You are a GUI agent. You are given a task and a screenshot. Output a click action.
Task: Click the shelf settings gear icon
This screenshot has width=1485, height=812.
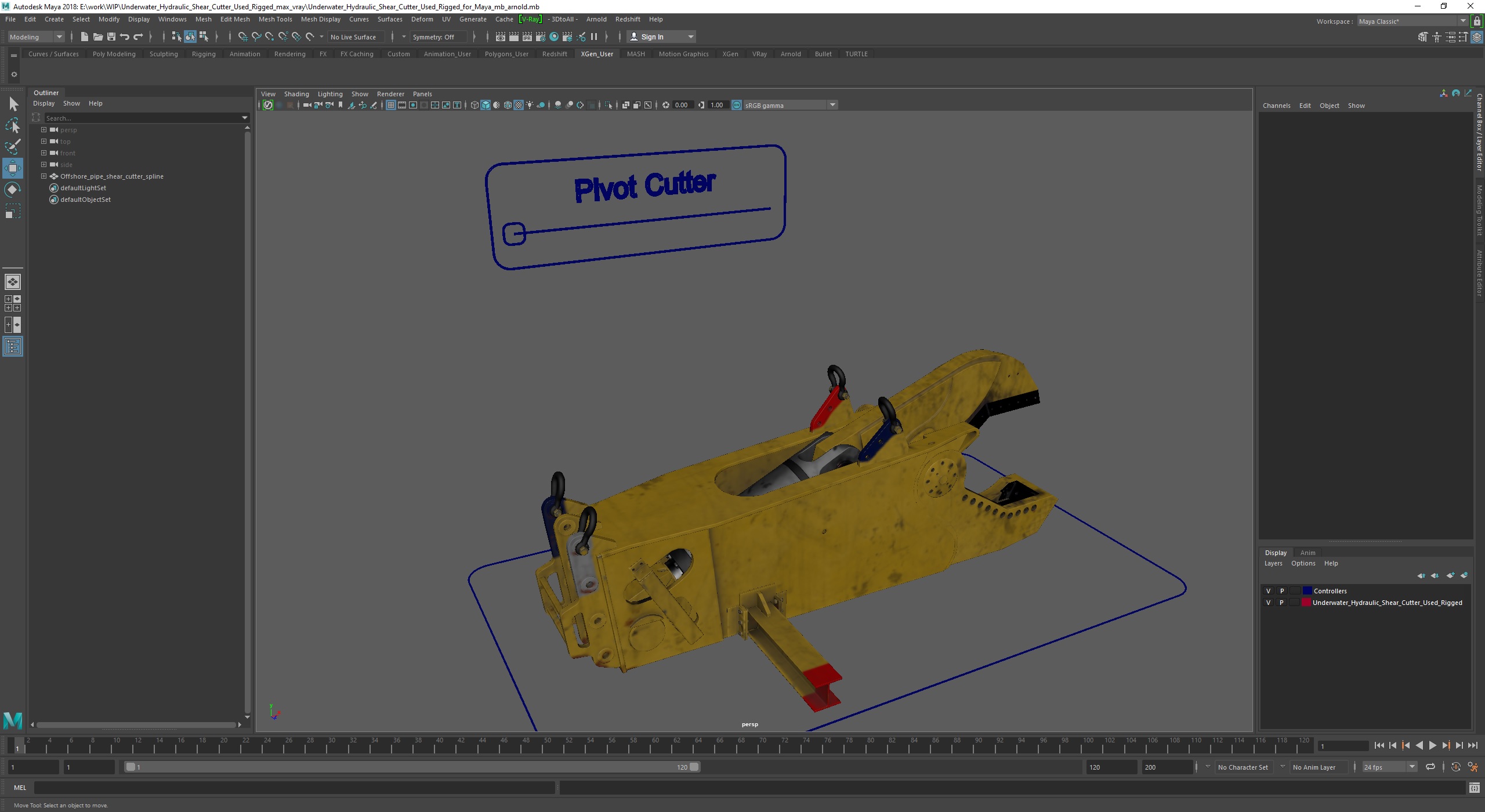tap(14, 74)
